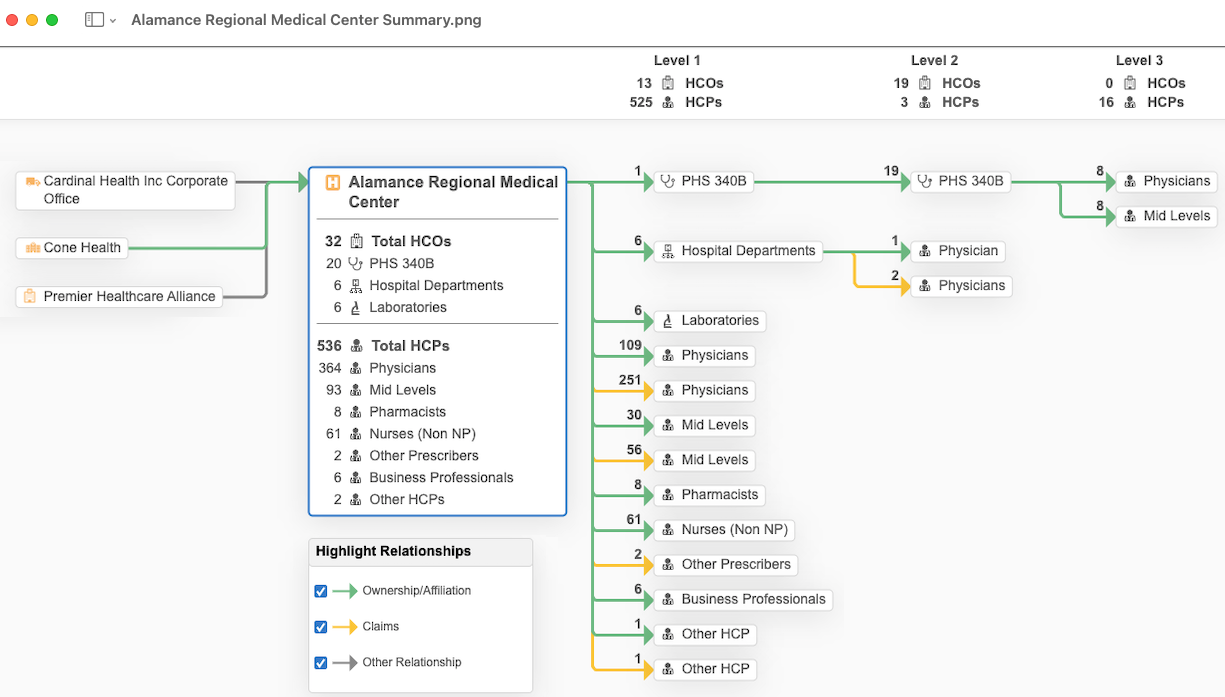Click the Total HCPs row in summary card
Screen dimensions: 1225x697
410,346
